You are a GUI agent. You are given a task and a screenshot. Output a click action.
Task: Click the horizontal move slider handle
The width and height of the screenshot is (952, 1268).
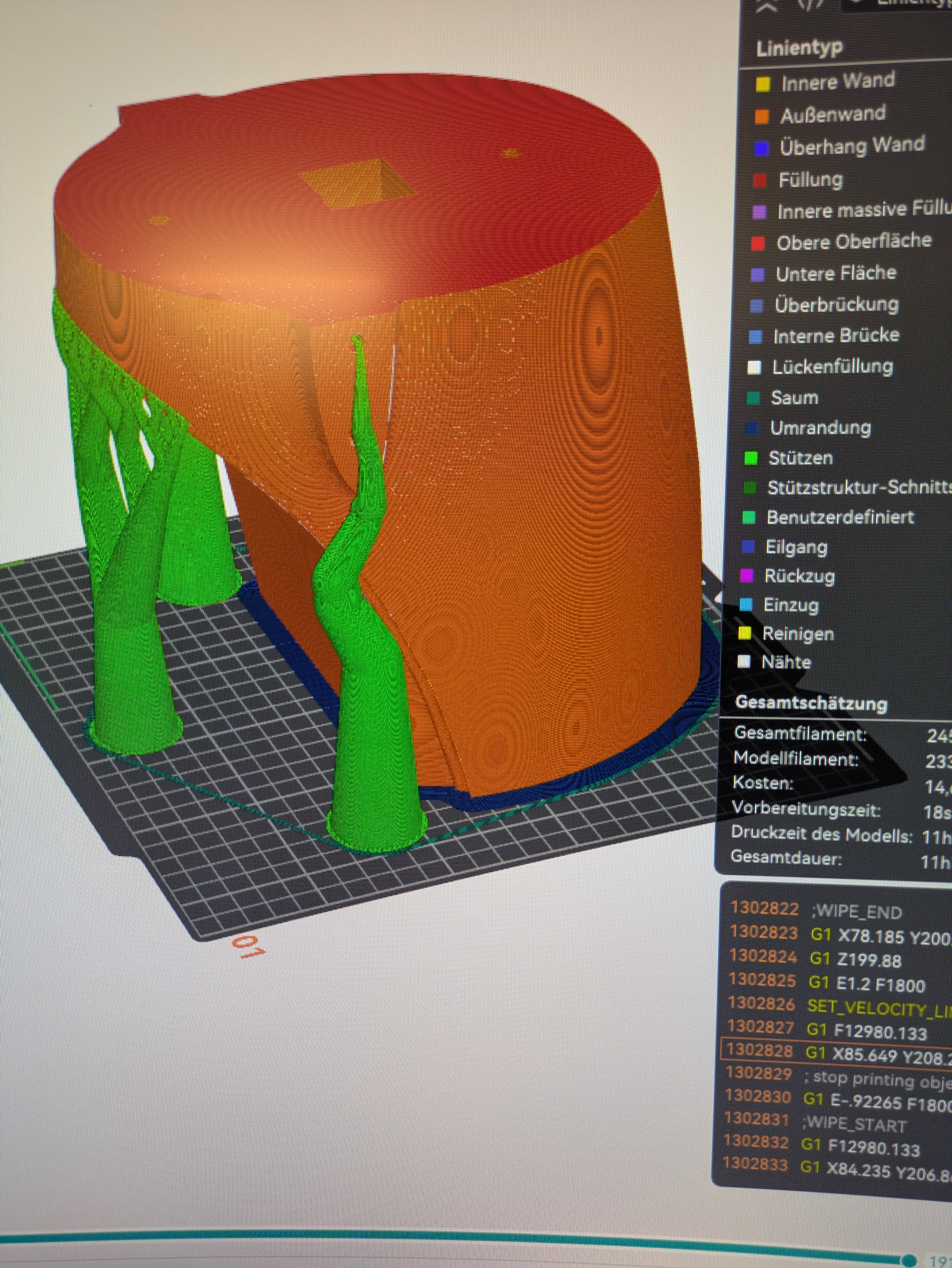tap(908, 1261)
